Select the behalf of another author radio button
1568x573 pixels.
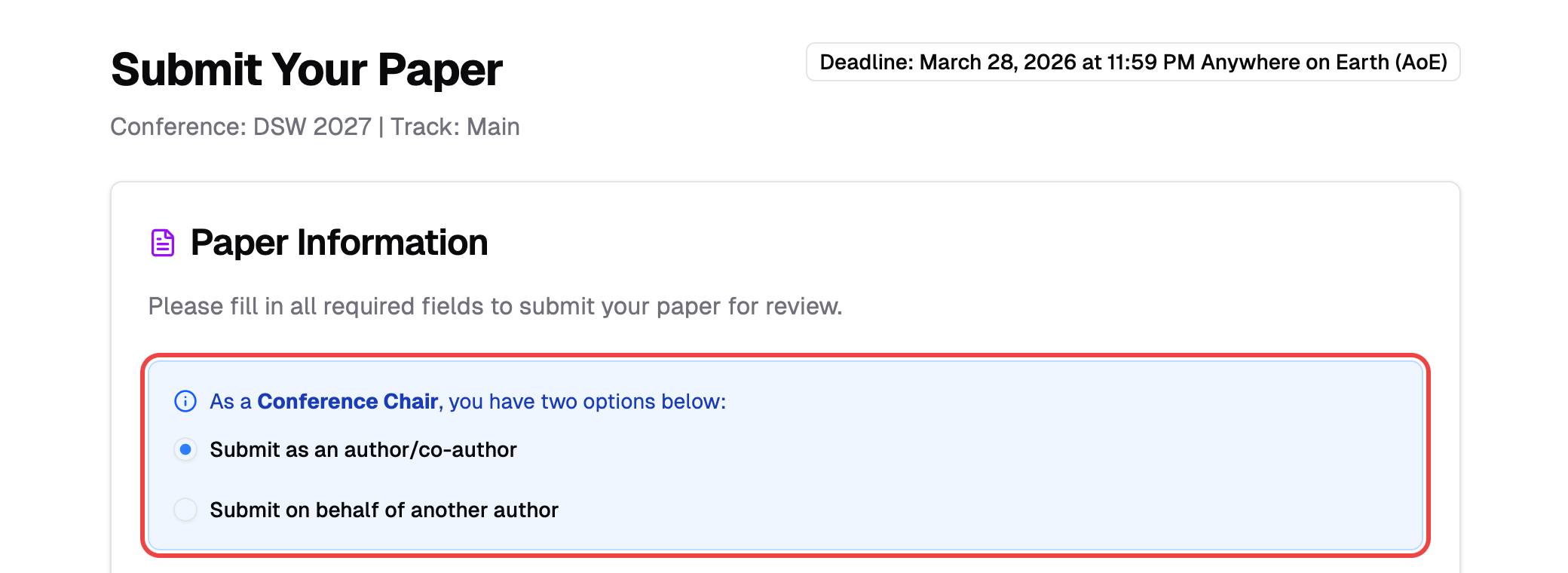coord(185,510)
